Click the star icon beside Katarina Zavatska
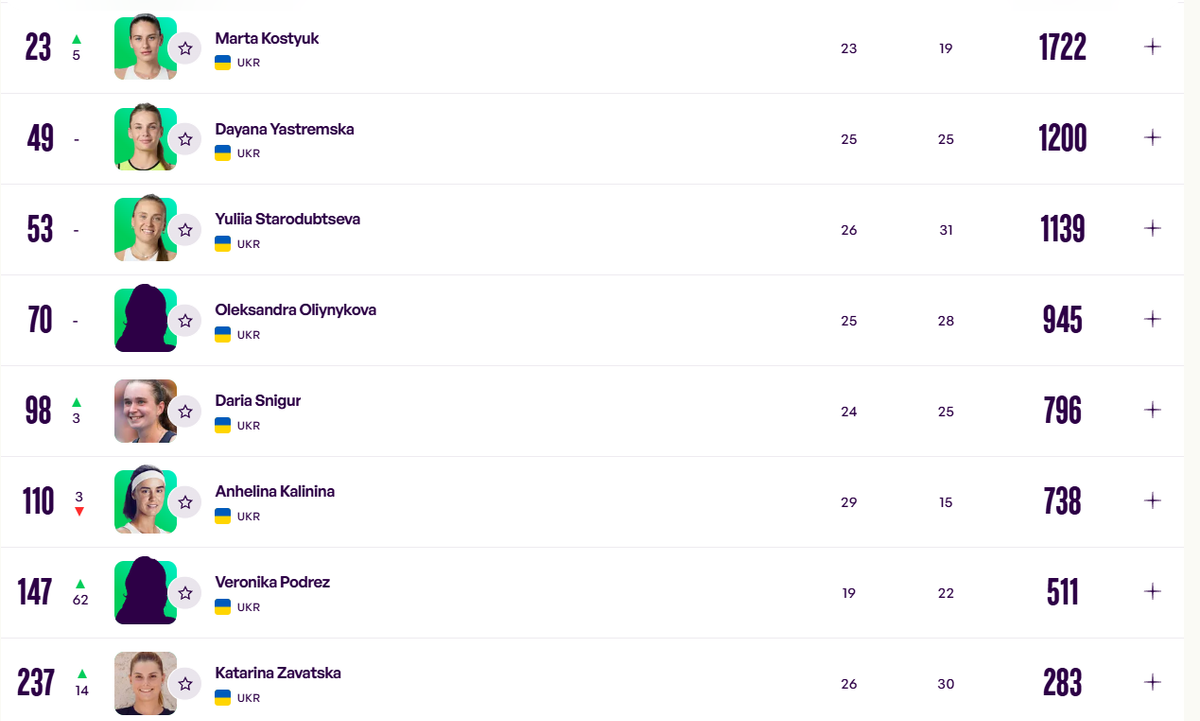 point(185,684)
